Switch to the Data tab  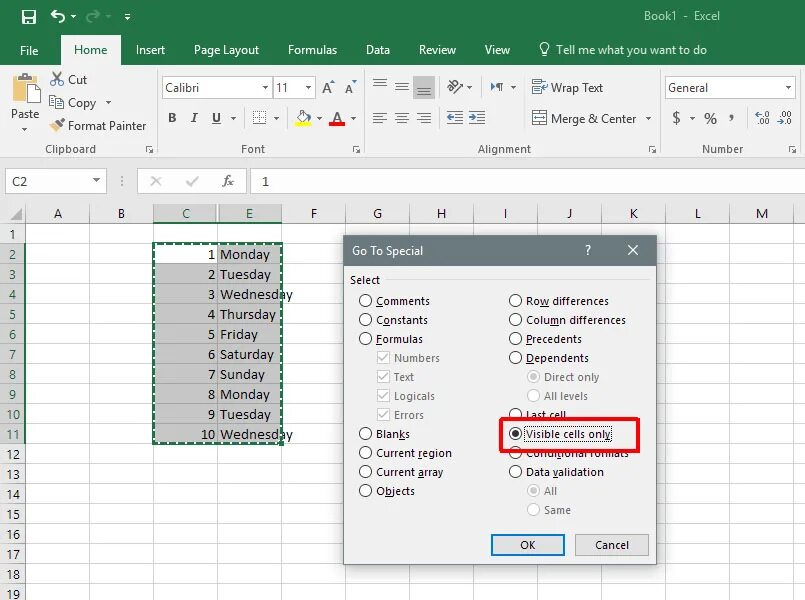[x=378, y=50]
